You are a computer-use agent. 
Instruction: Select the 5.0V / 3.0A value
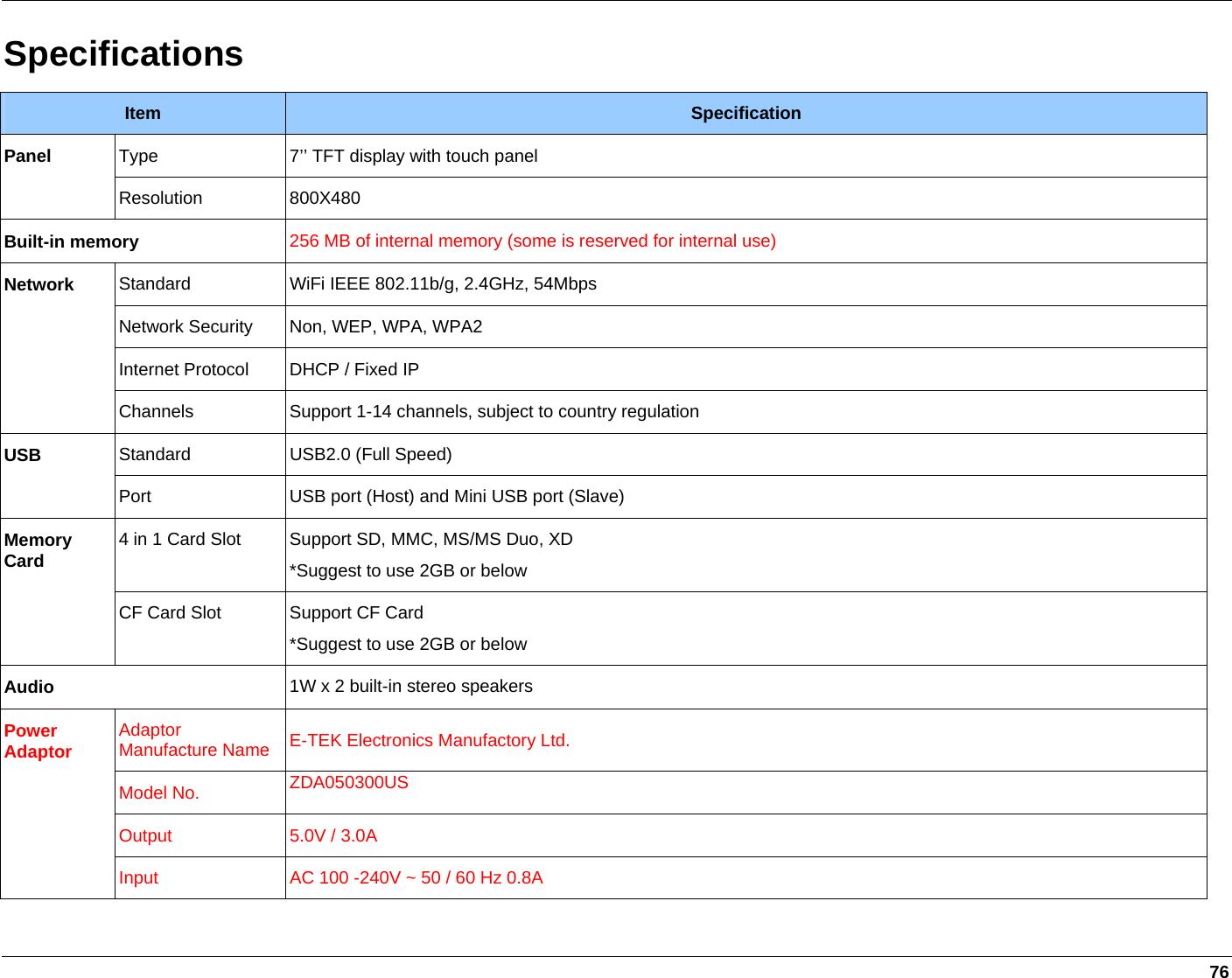point(333,835)
